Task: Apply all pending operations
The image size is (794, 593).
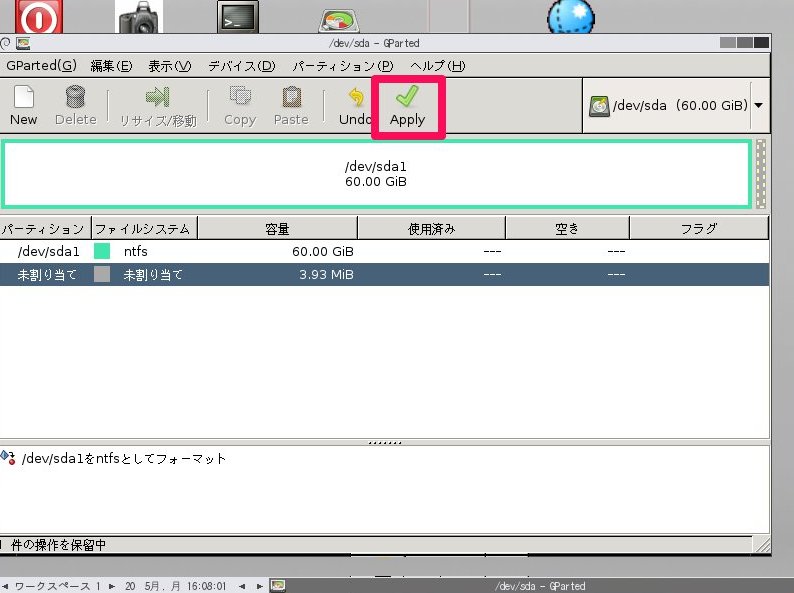Action: tap(408, 106)
